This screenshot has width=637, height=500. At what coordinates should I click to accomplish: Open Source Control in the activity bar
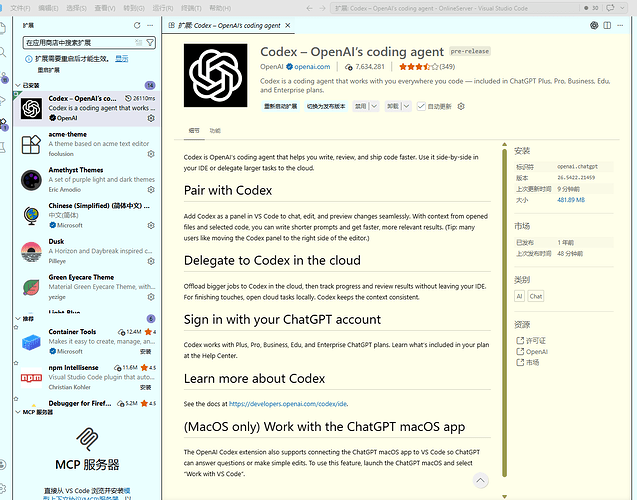point(4,77)
